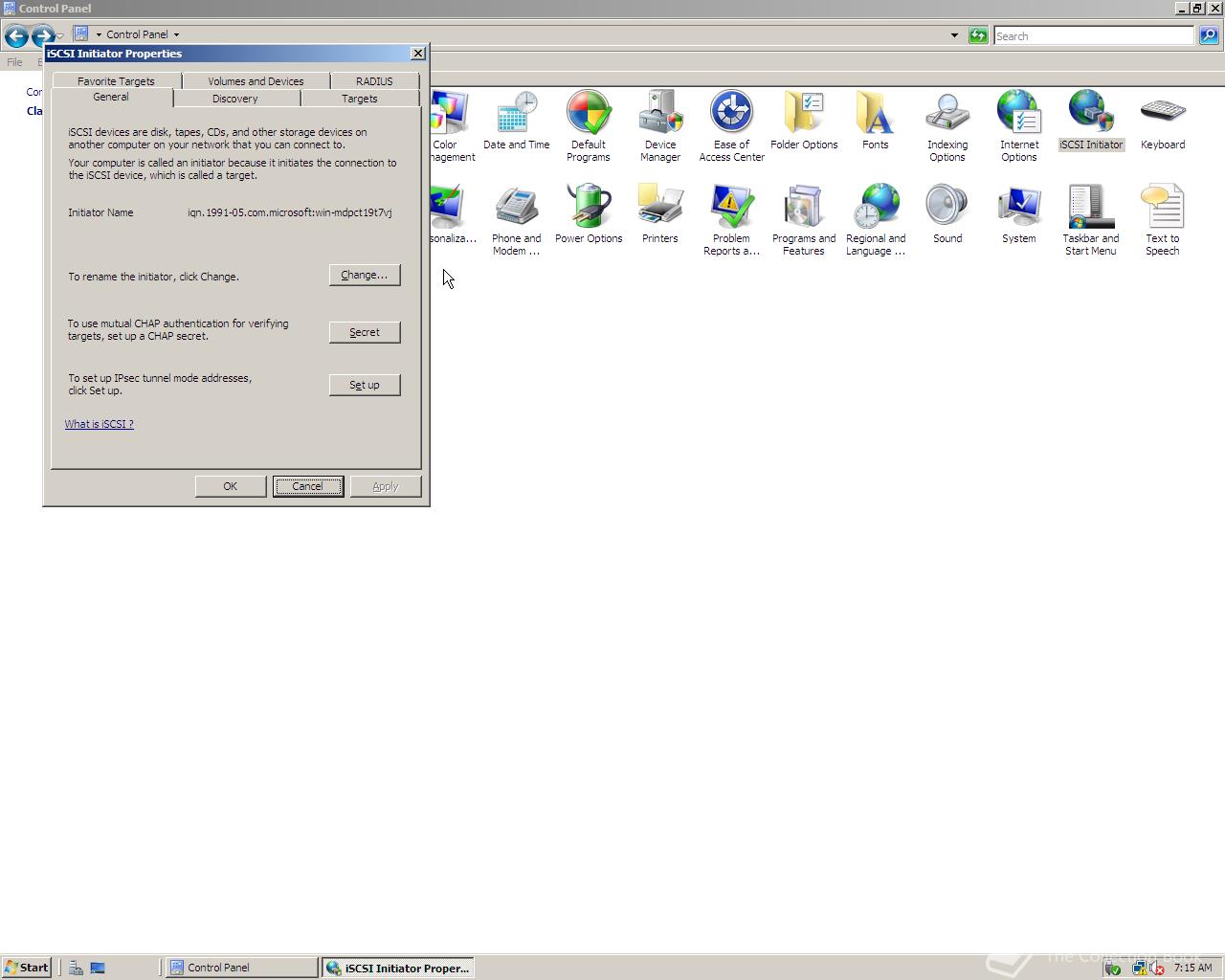Cancel the iSCSI Initiator Properties dialog
This screenshot has height=980, width=1225.
coord(307,486)
